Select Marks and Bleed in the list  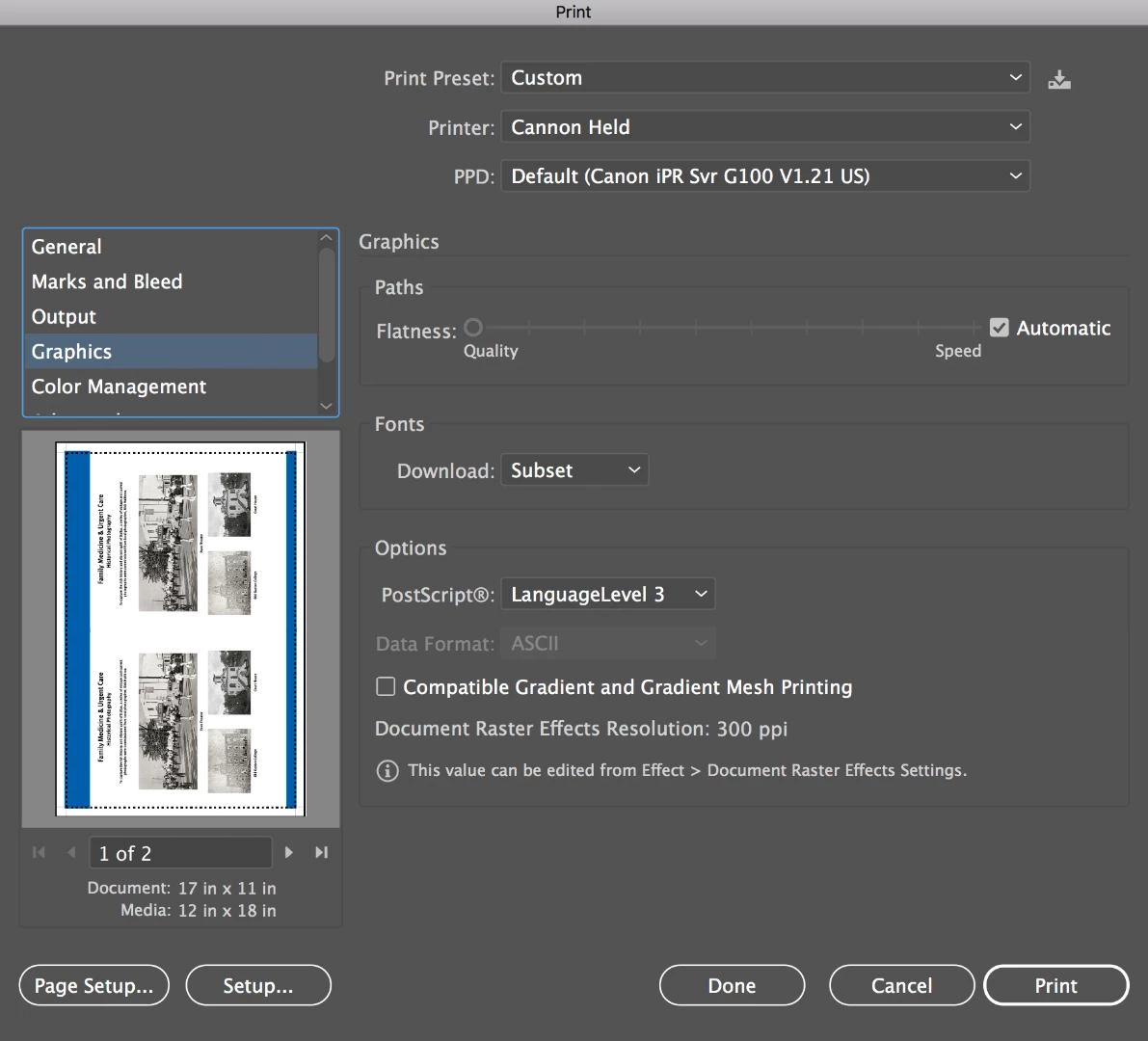tap(172, 281)
